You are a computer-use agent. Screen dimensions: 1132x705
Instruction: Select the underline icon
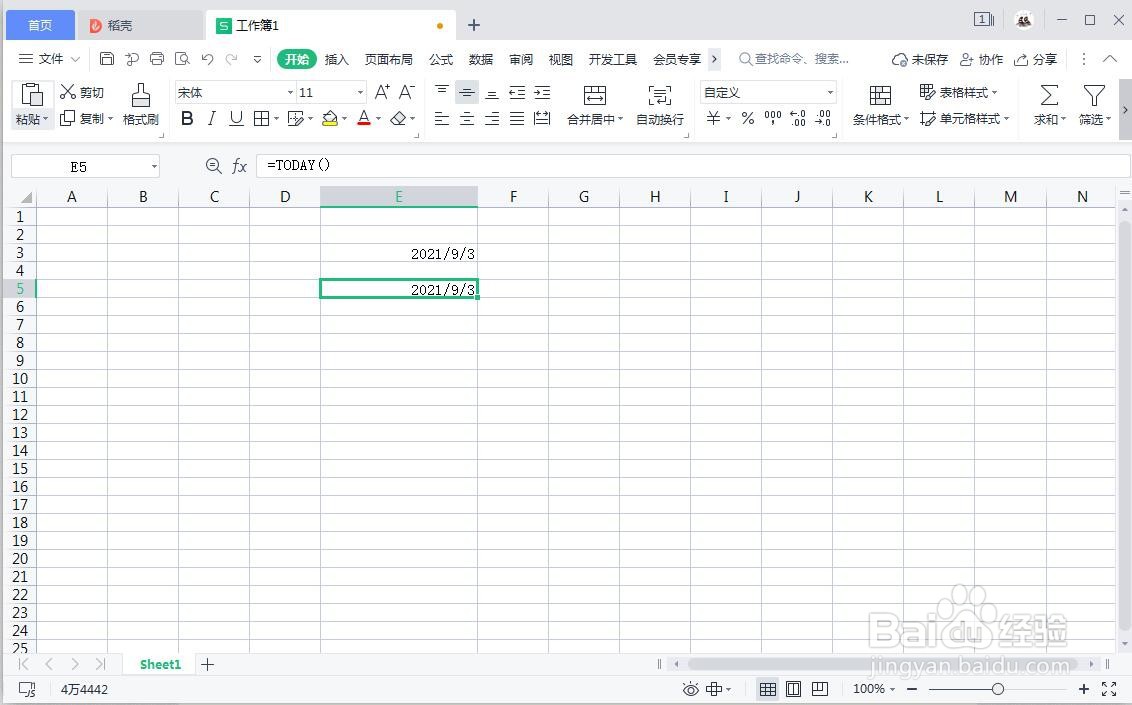pos(234,118)
